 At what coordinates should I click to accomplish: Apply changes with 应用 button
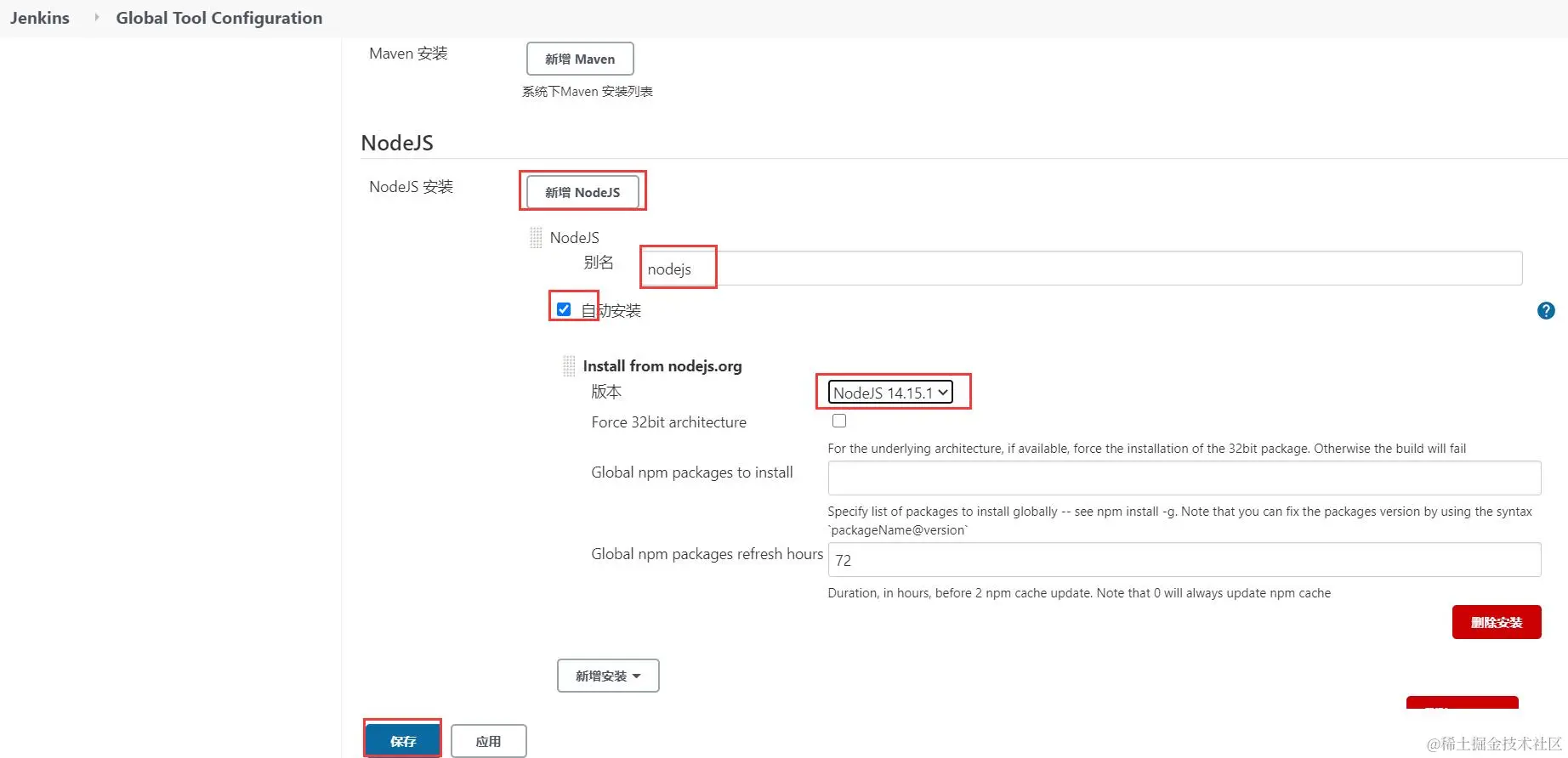488,741
